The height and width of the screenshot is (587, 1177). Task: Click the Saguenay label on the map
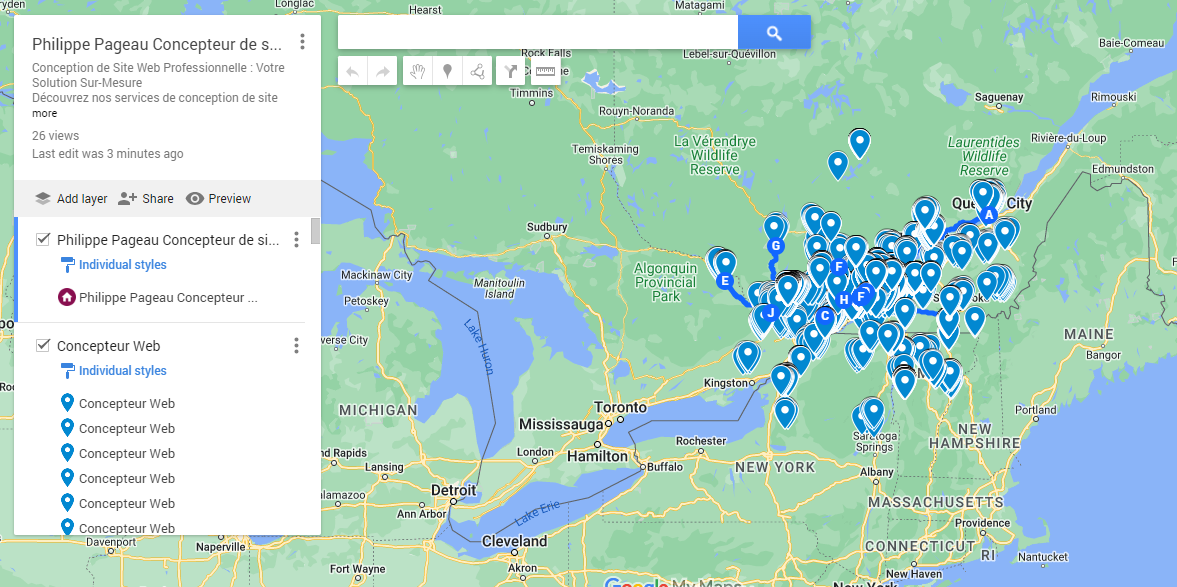pos(998,97)
